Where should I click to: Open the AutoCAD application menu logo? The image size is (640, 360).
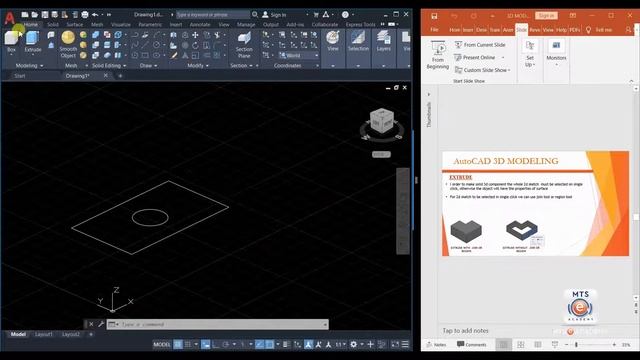tap(9, 17)
